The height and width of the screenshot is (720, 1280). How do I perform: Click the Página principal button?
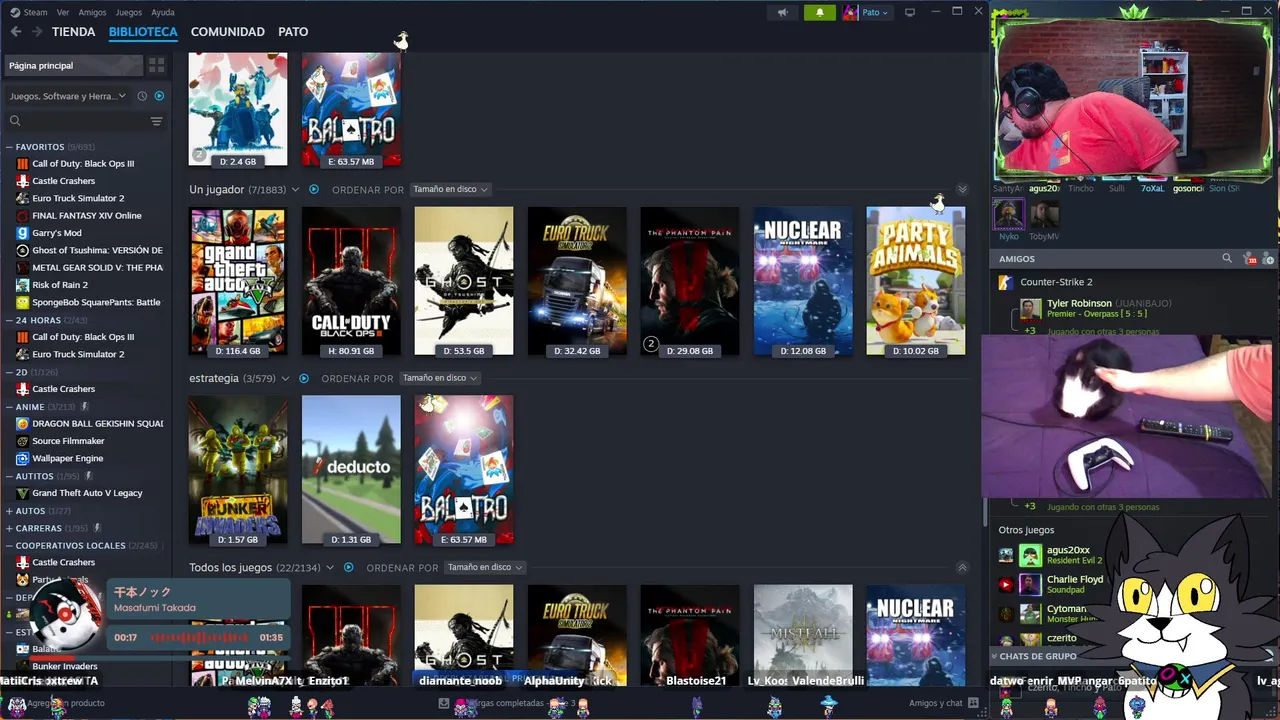click(72, 65)
